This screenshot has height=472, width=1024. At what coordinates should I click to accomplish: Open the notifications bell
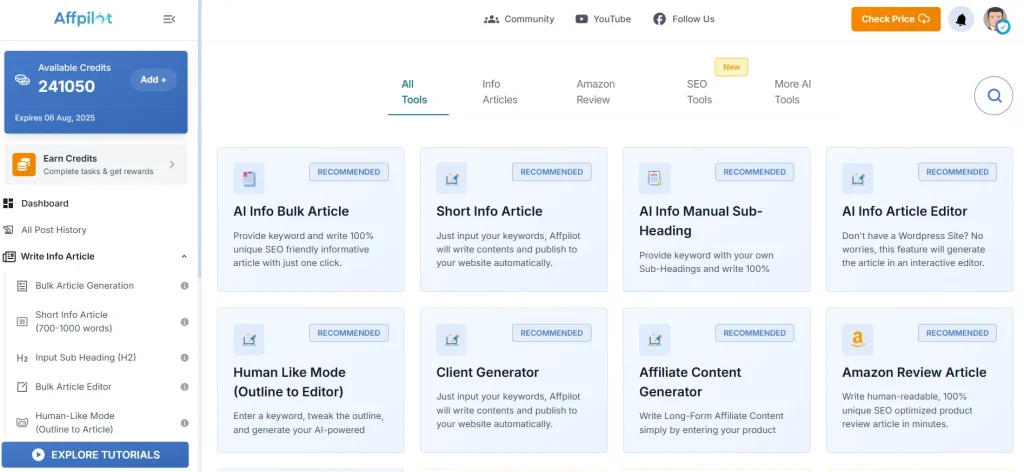pos(961,20)
